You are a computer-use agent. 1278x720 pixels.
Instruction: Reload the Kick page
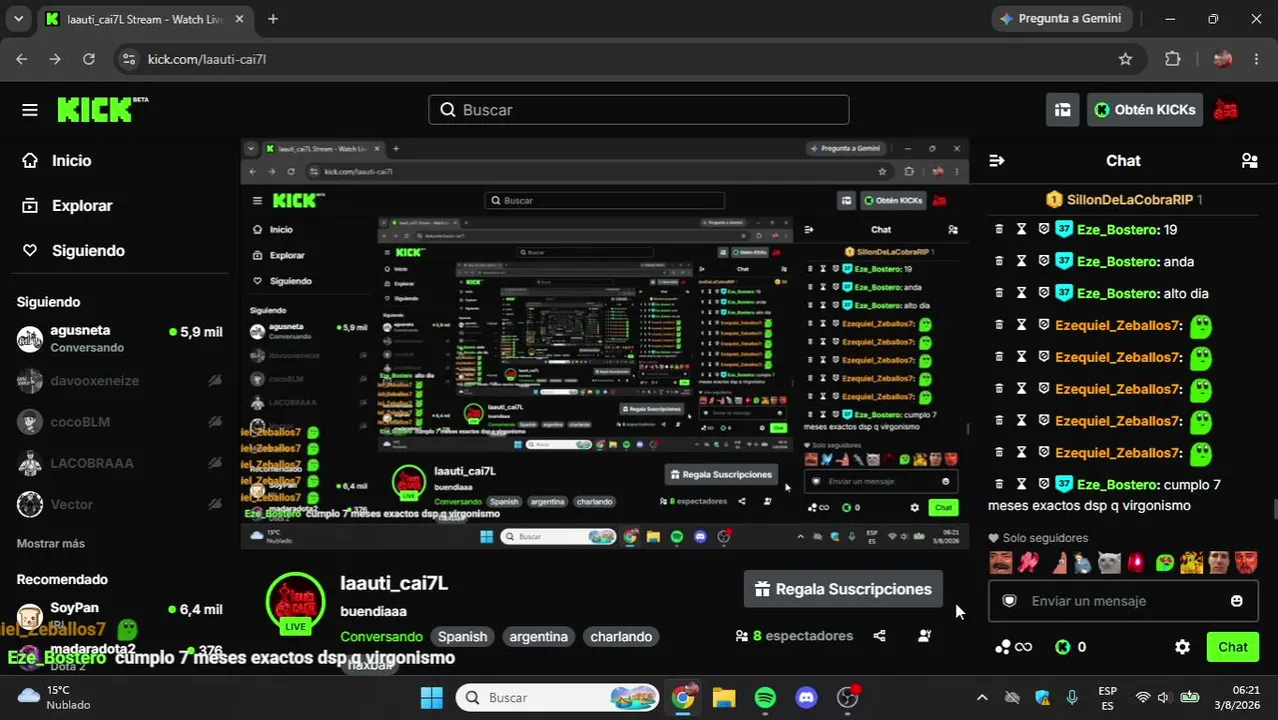click(89, 59)
